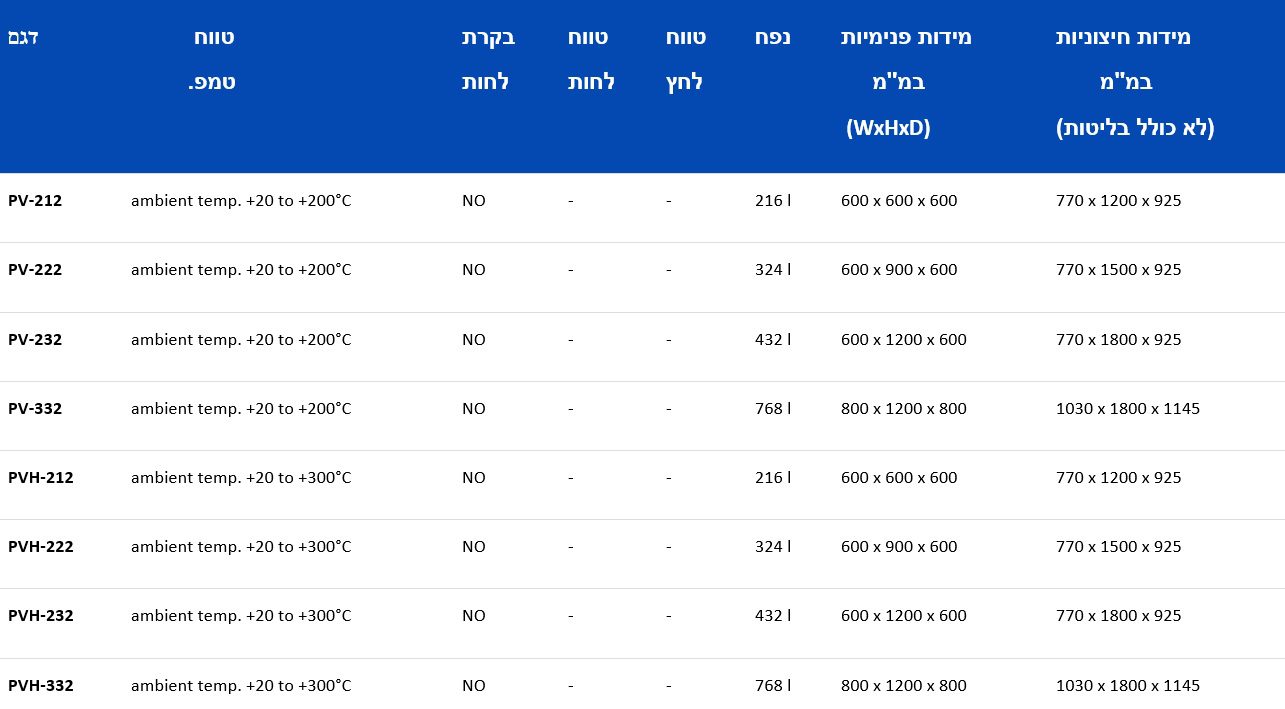
Task: Click the NO humidity value in PV-232 row
Action: click(x=473, y=340)
